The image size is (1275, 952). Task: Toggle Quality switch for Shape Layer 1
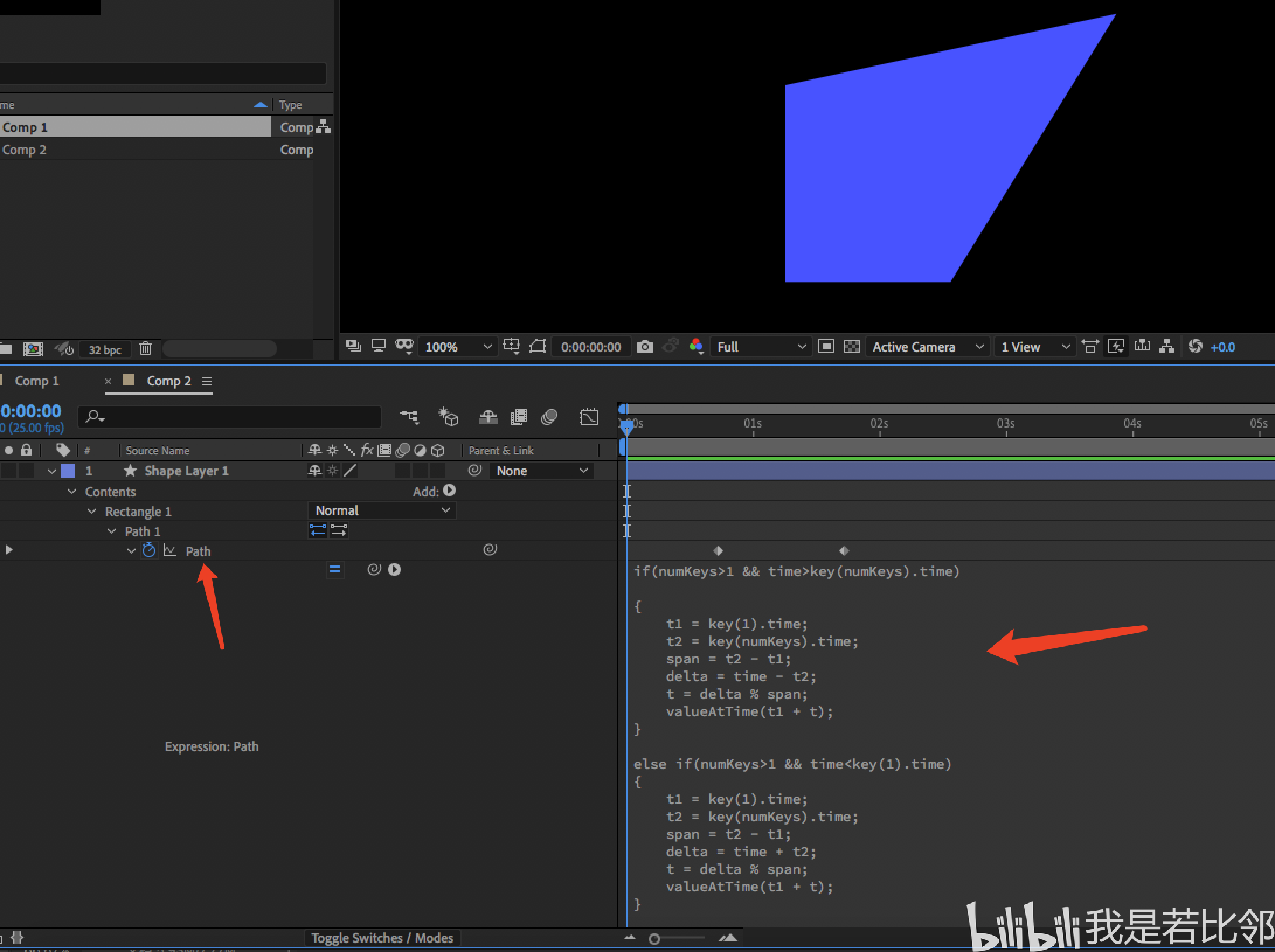350,470
